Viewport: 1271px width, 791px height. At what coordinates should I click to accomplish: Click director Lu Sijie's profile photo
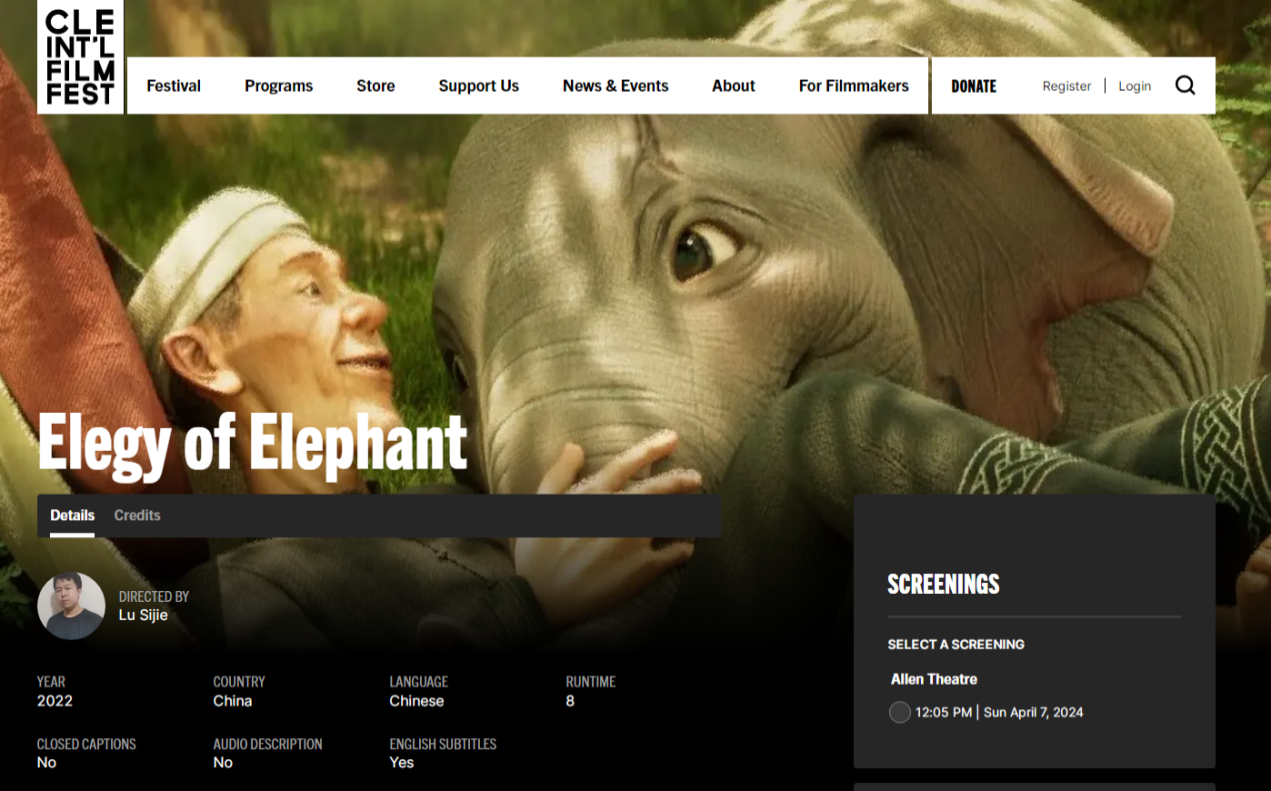pos(71,606)
